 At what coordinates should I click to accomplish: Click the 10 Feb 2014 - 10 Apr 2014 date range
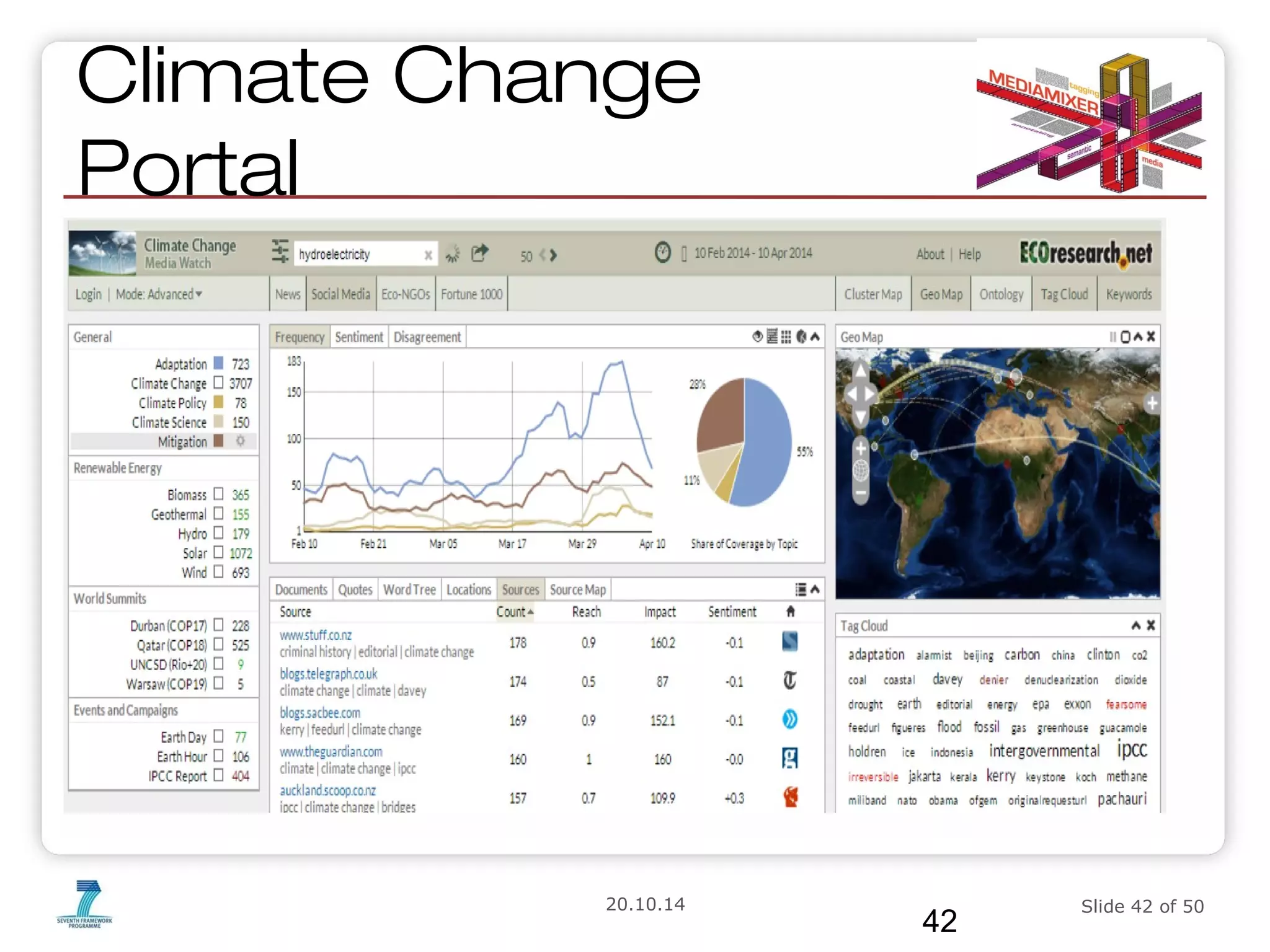[753, 253]
